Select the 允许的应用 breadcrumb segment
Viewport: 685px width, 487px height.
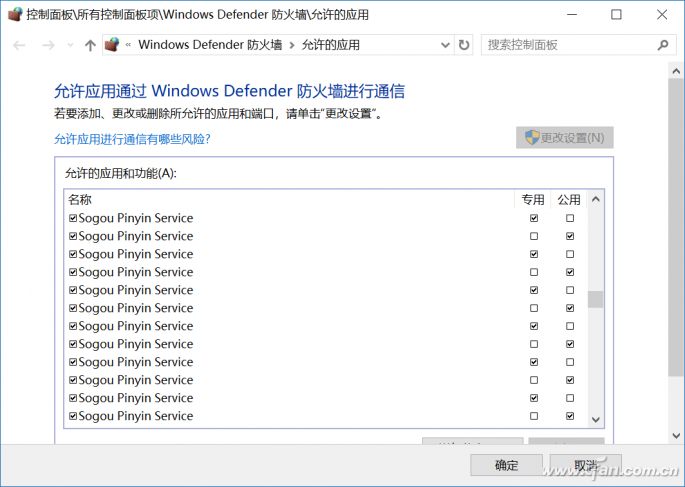tap(331, 45)
